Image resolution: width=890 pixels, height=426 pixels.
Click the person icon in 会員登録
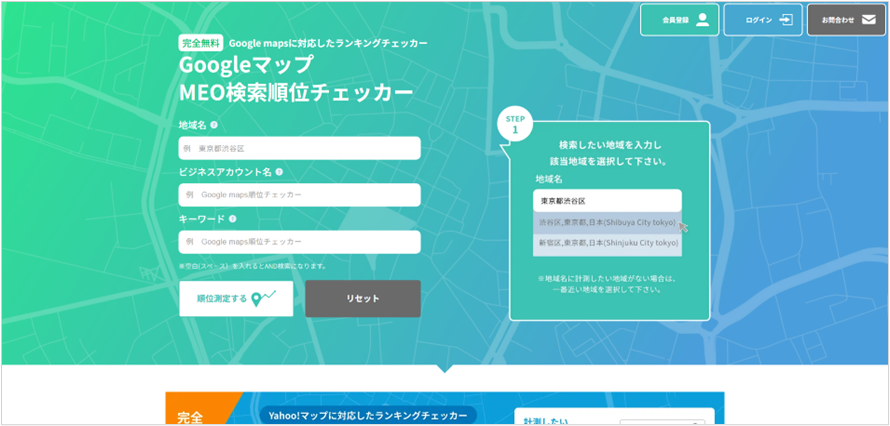click(703, 20)
